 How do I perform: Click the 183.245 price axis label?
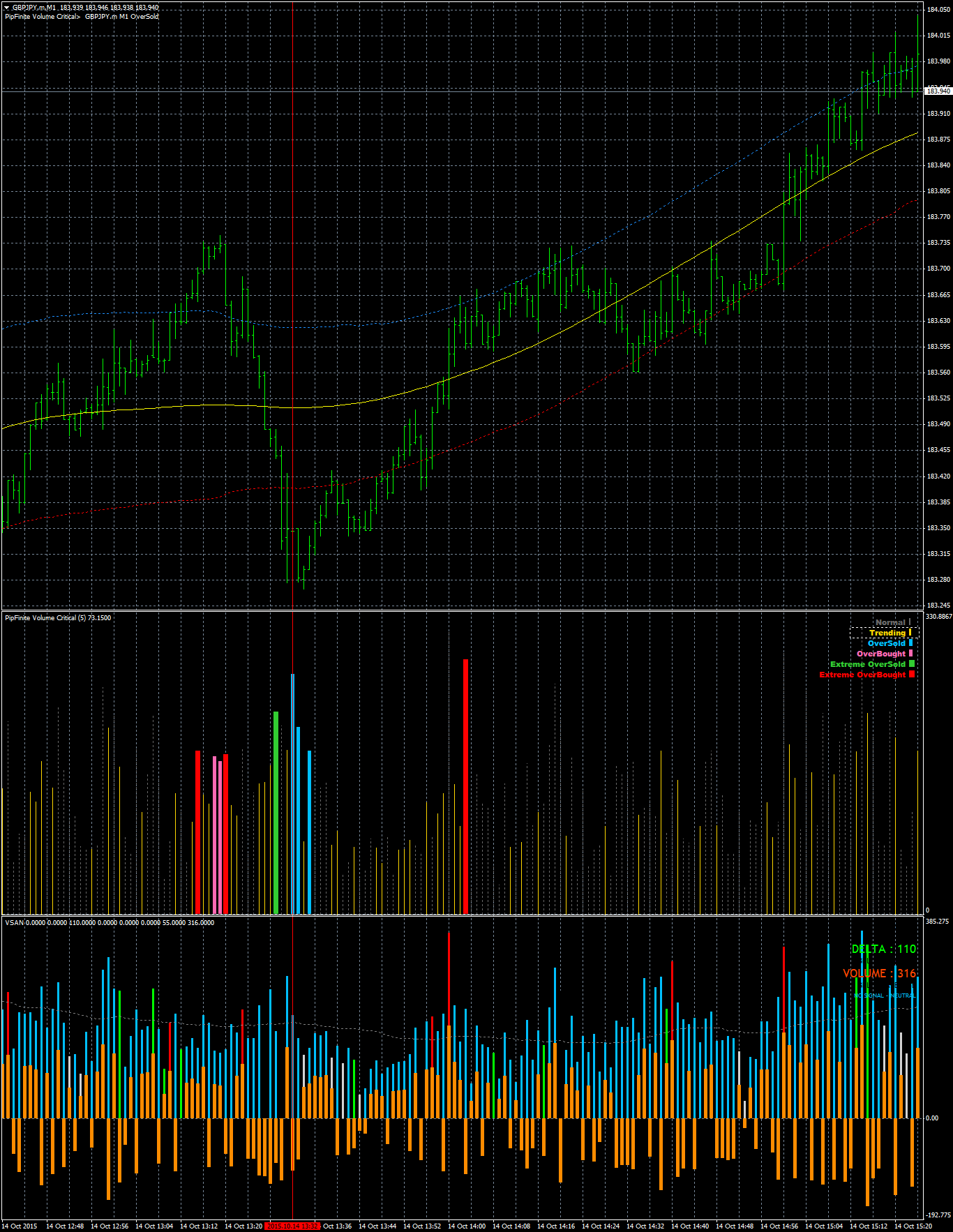pyautogui.click(x=938, y=605)
